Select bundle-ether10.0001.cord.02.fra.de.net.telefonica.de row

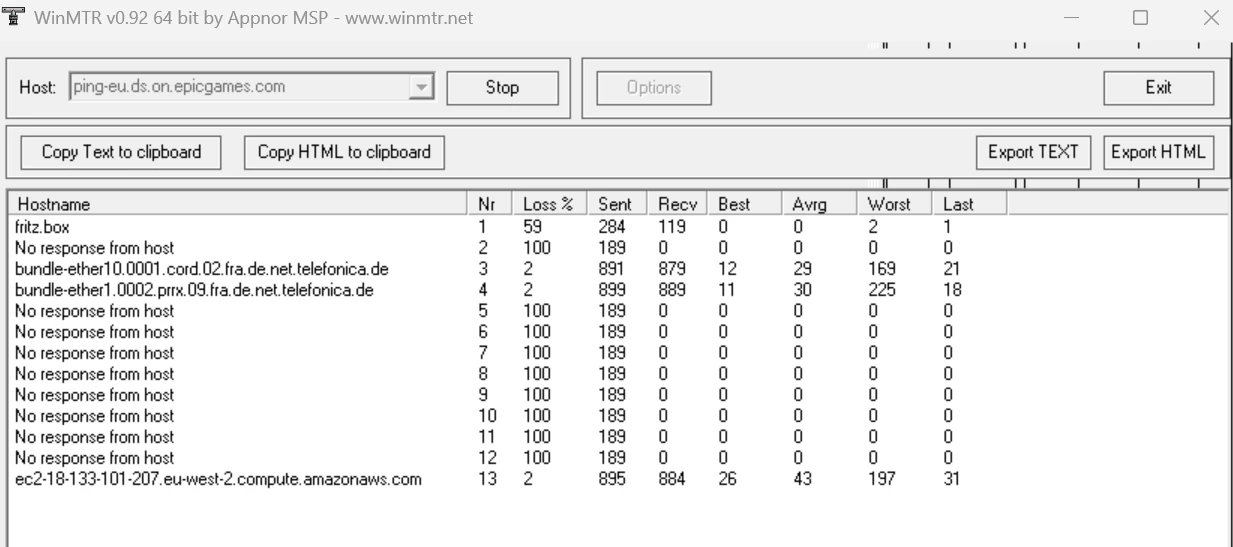point(506,269)
